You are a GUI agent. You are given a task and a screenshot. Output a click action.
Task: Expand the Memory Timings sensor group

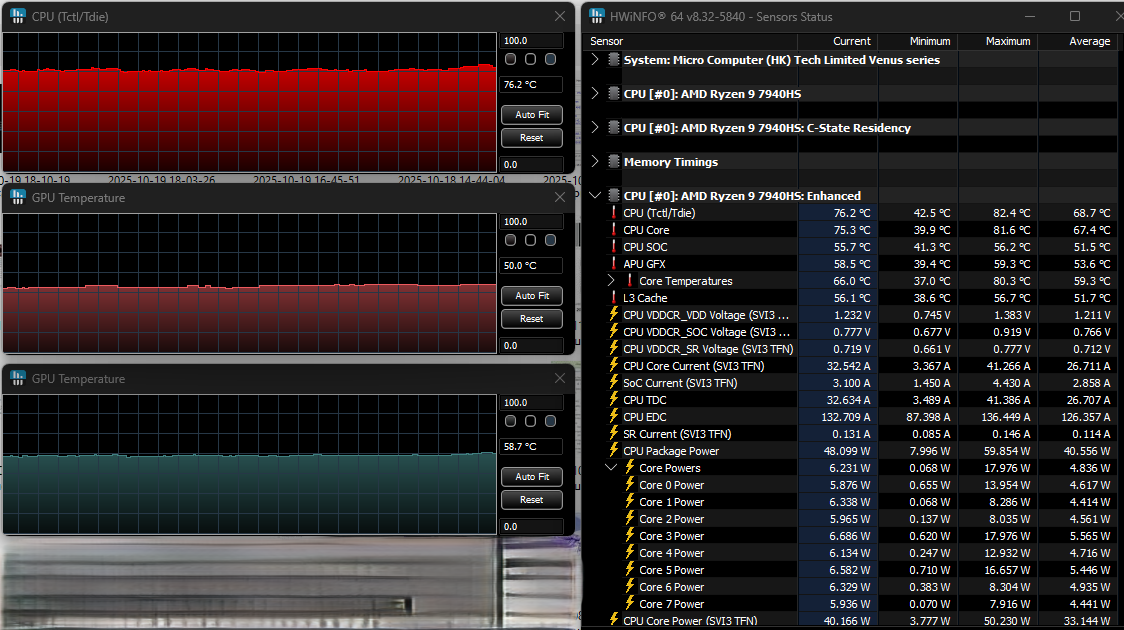596,162
